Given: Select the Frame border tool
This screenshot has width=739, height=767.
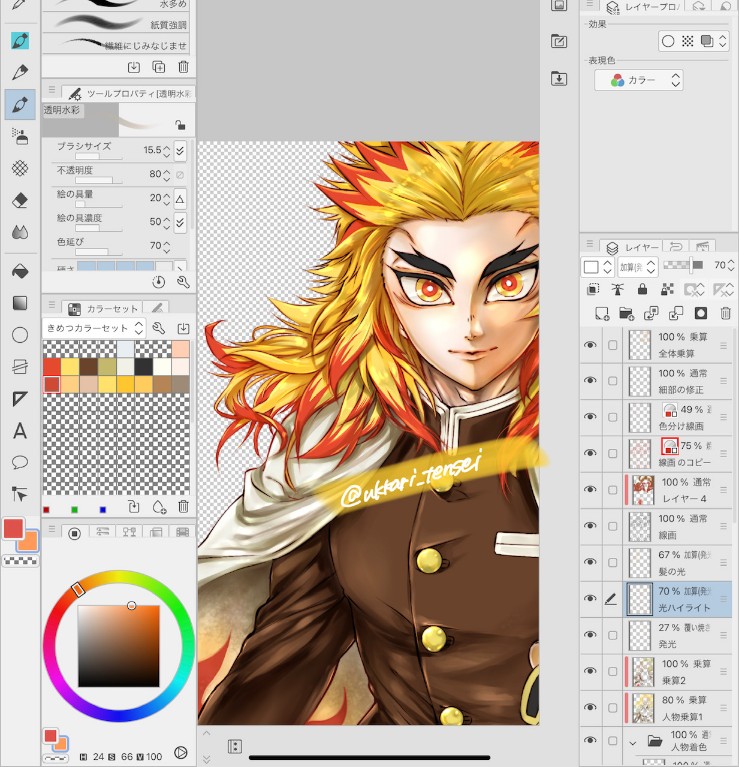Looking at the screenshot, I should (x=20, y=367).
